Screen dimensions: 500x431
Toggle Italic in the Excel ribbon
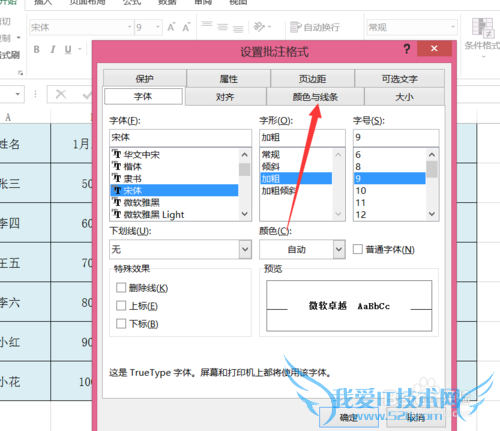(x=53, y=50)
